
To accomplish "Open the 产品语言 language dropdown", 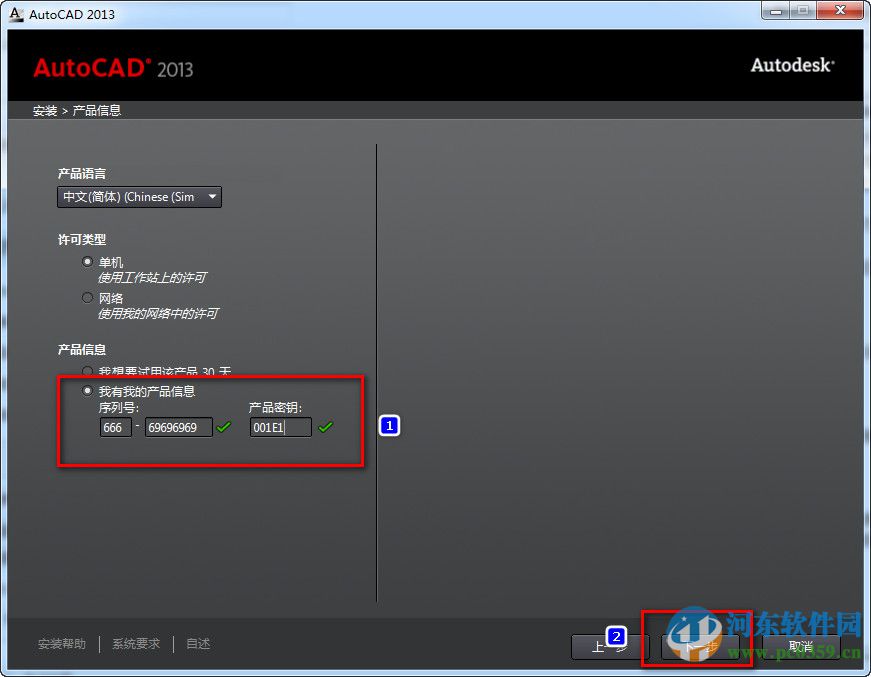I will (x=138, y=197).
